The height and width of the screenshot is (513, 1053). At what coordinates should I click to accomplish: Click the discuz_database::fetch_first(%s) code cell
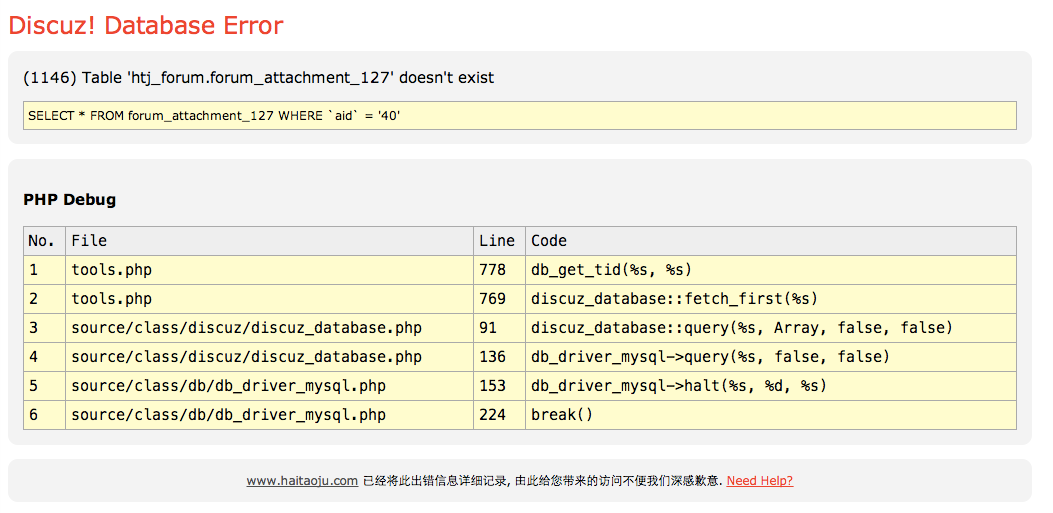pyautogui.click(x=771, y=299)
